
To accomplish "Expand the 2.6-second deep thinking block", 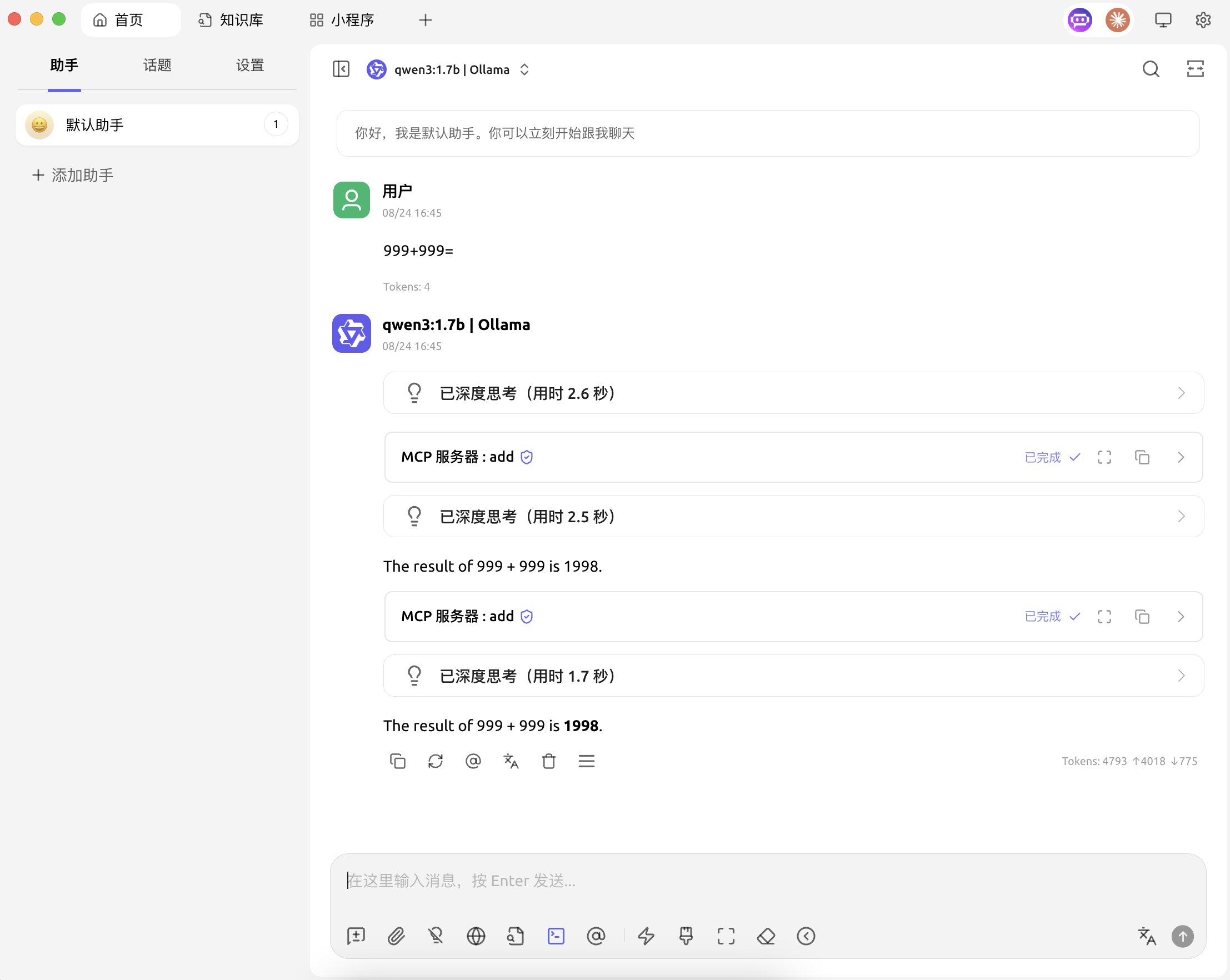I will 793,393.
